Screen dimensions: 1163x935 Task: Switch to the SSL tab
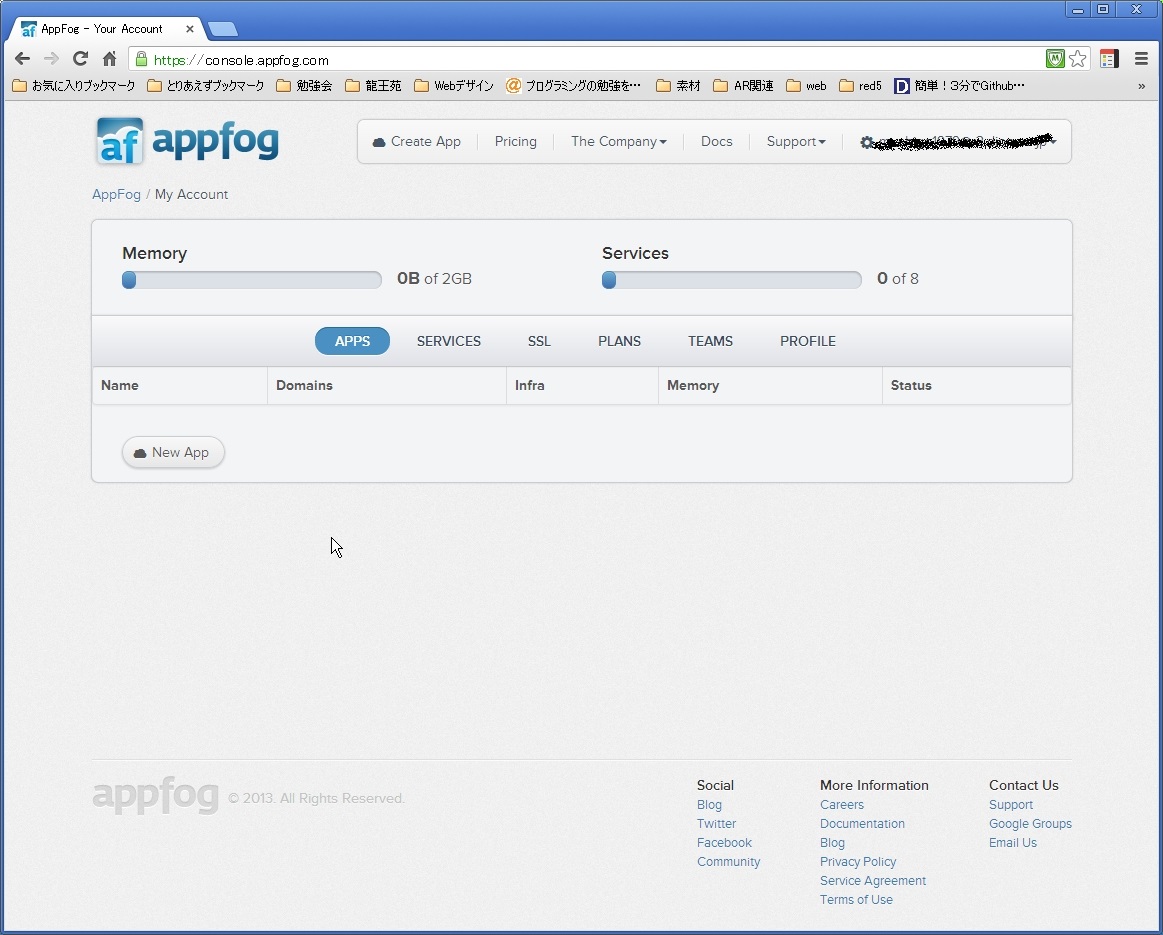click(x=539, y=341)
